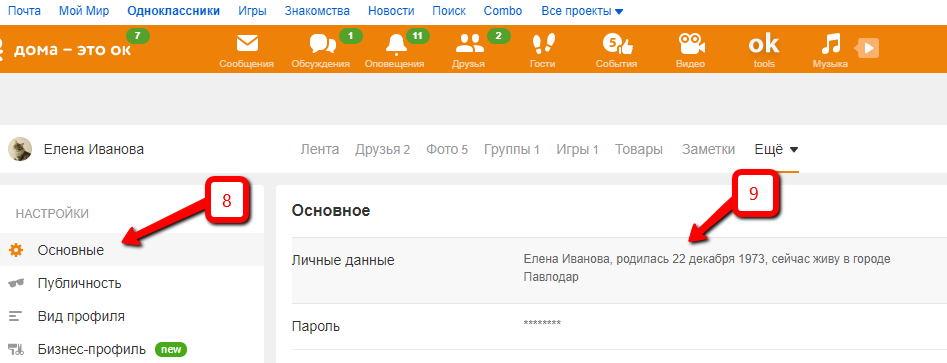Select Публичность in settings menu
947x363 pixels.
(x=132, y=283)
